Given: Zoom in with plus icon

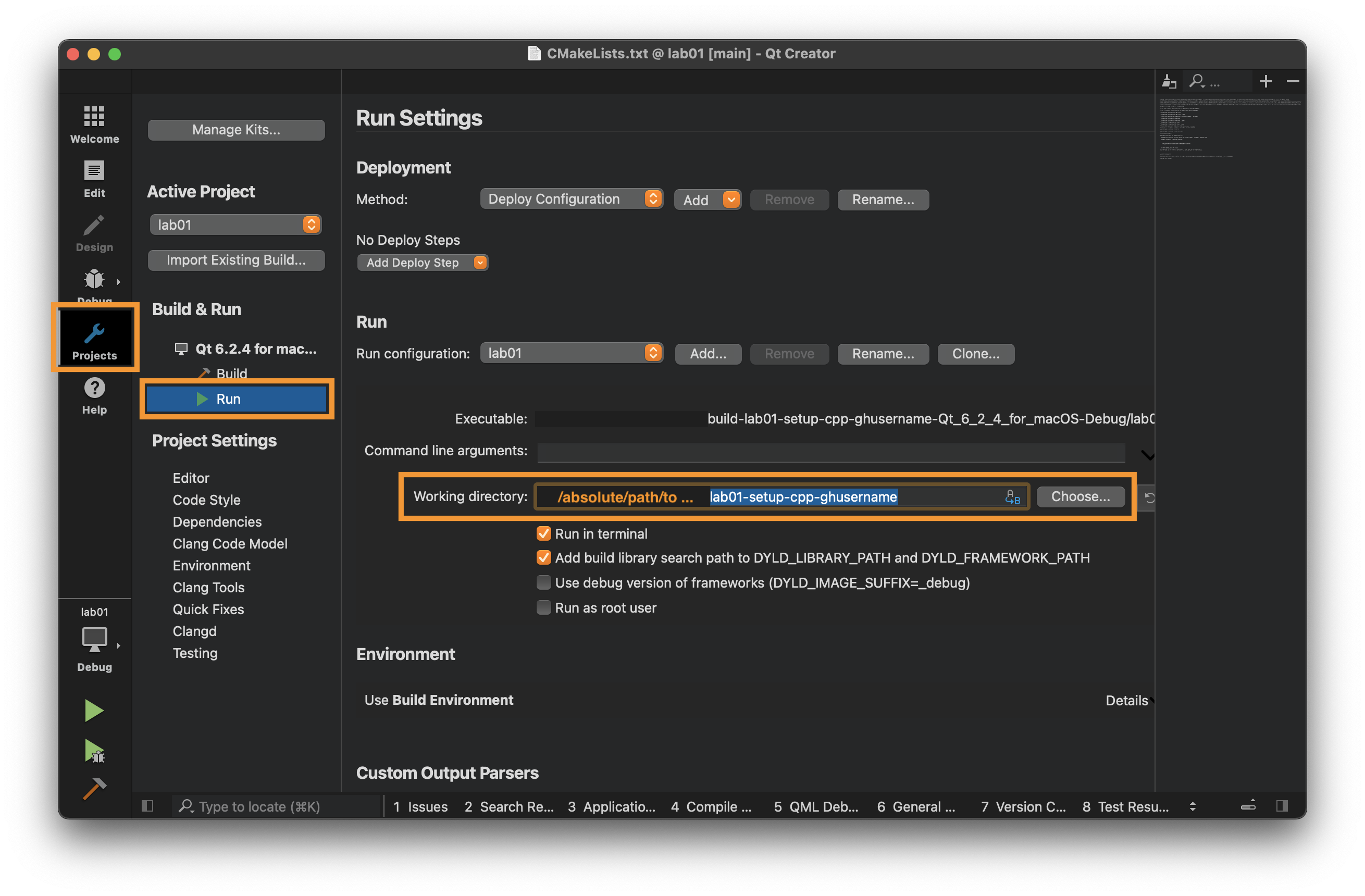Looking at the screenshot, I should [1265, 81].
